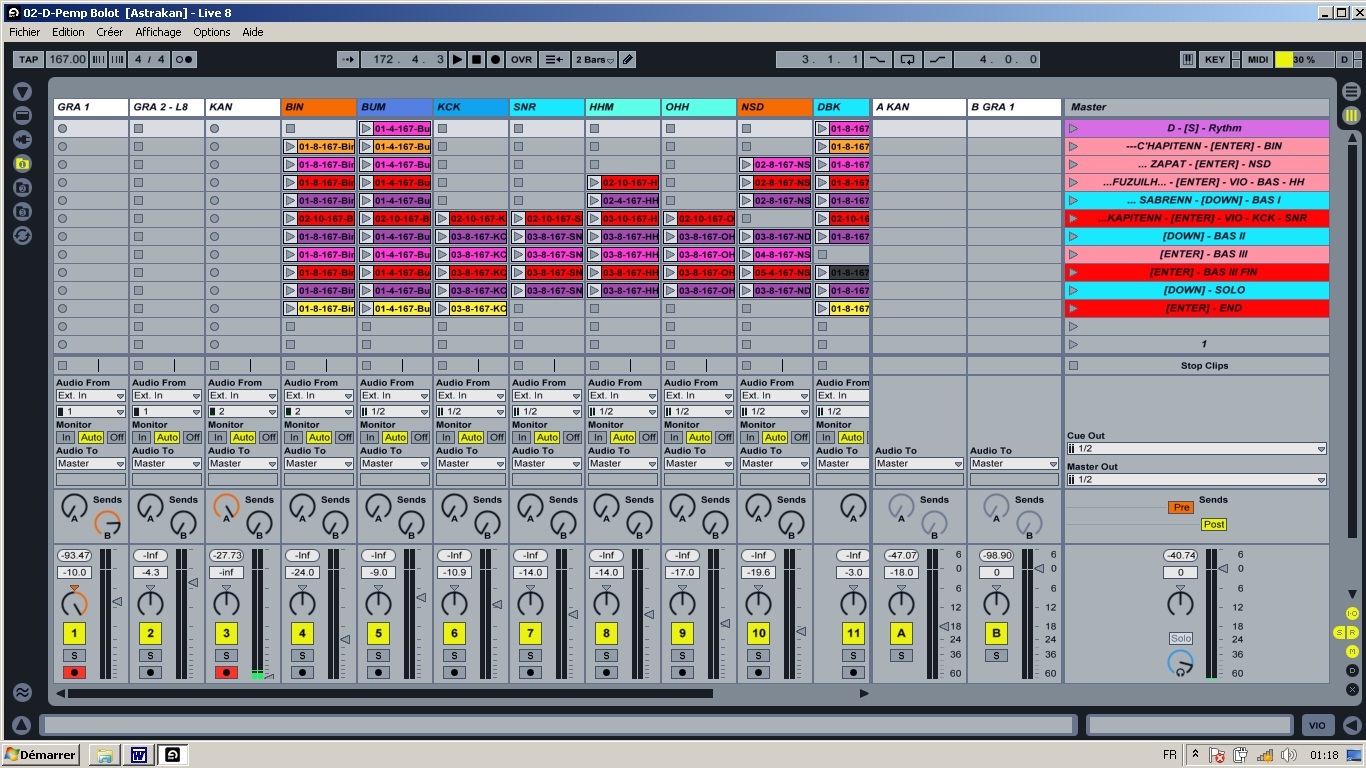The height and width of the screenshot is (768, 1366).
Task: Click the horizontal scrollbar under the mixer
Action: pos(390,693)
